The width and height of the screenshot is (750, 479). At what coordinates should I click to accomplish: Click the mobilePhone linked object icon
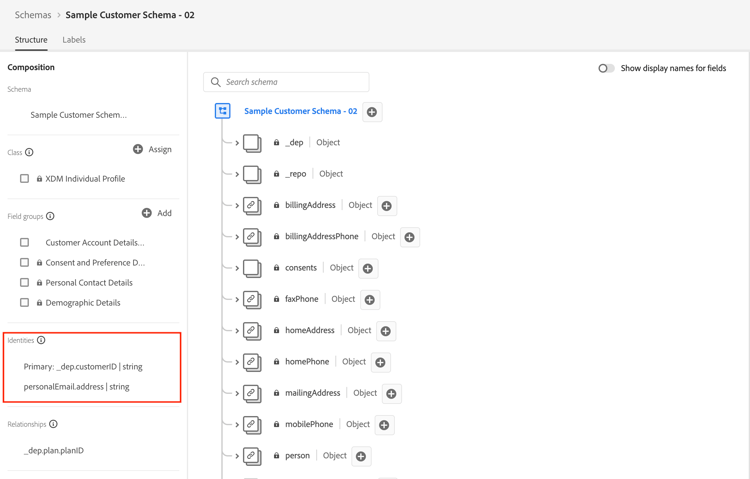pos(252,425)
